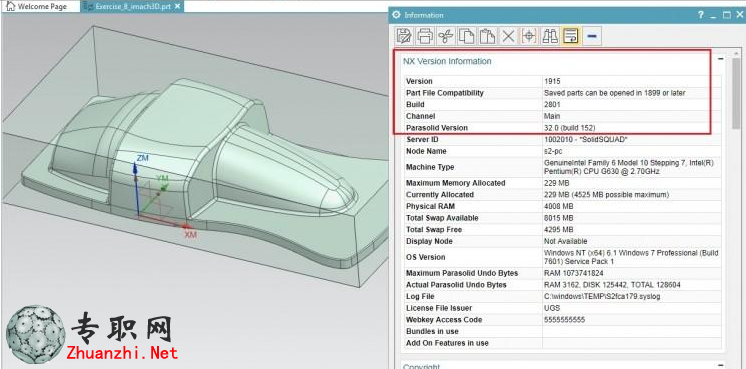
Task: Click the Build value 2801
Action: (552, 105)
